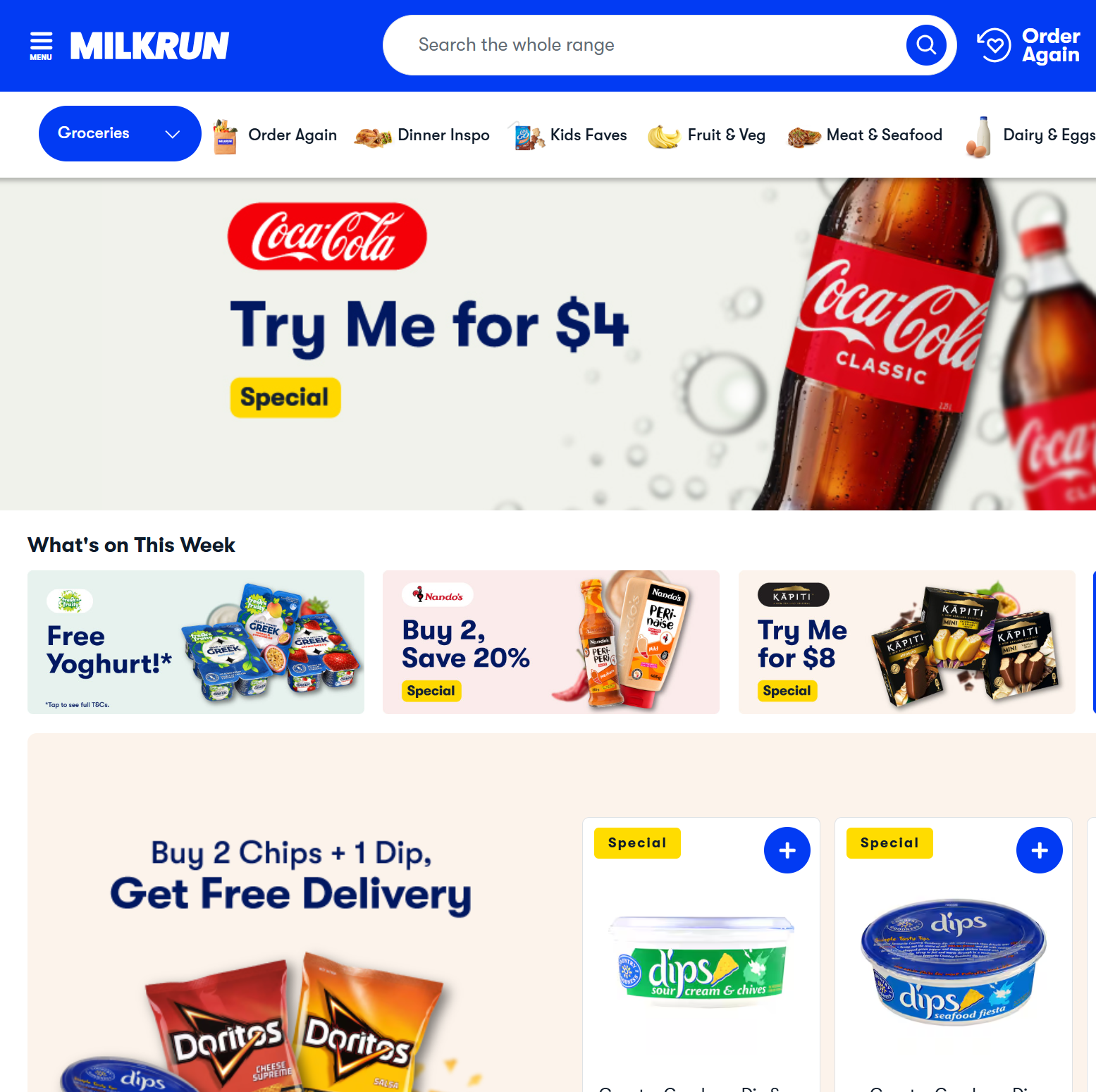Click the Fruit & Veg banana icon

(x=663, y=135)
